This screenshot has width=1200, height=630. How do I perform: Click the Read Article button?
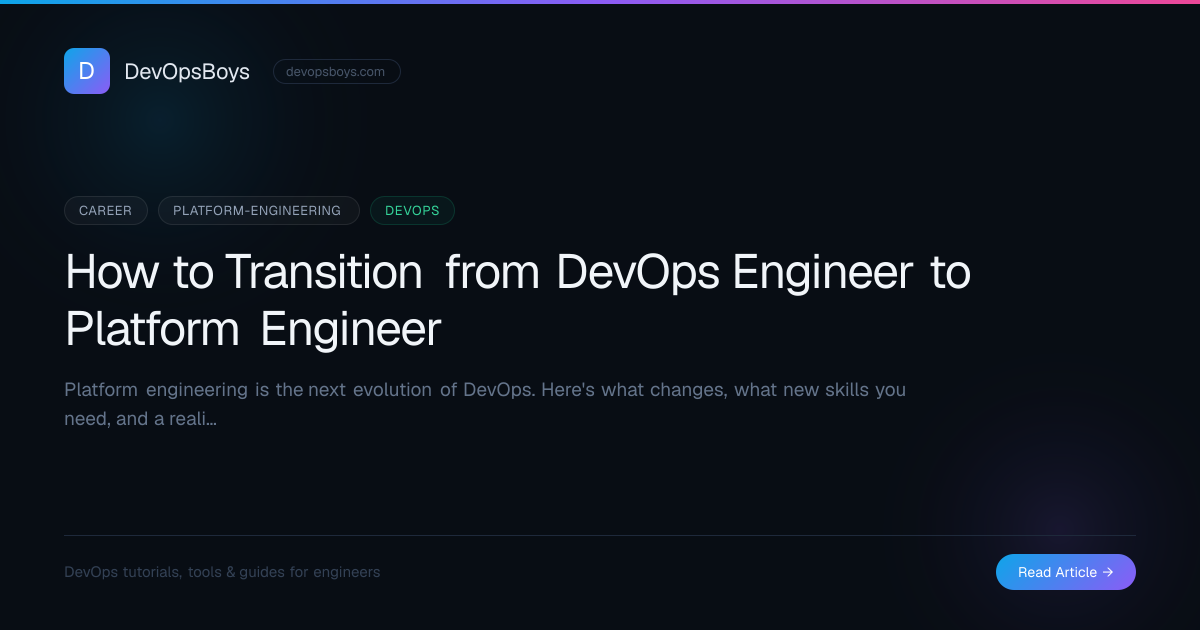[1066, 572]
